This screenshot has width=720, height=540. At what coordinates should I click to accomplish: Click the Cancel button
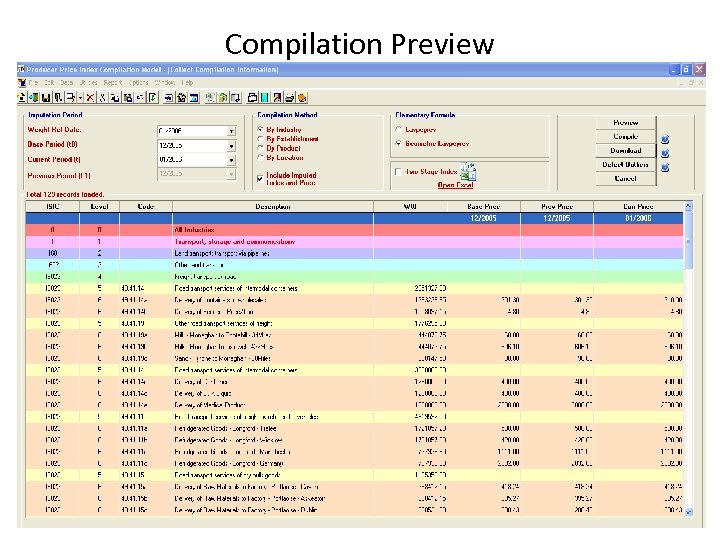625,179
